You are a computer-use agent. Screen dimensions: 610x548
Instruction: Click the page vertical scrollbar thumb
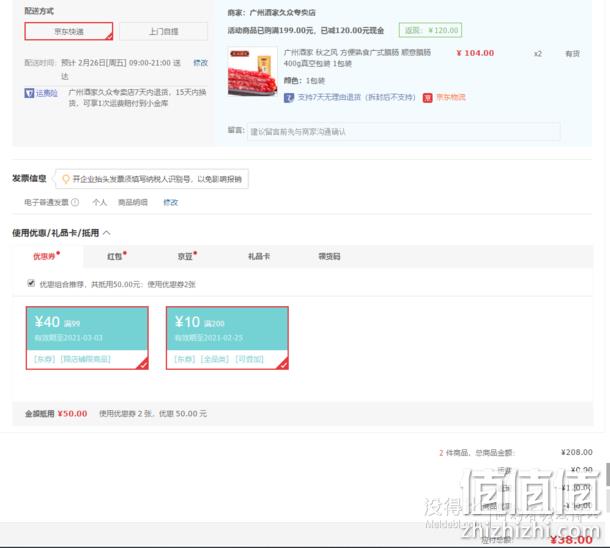[608, 474]
